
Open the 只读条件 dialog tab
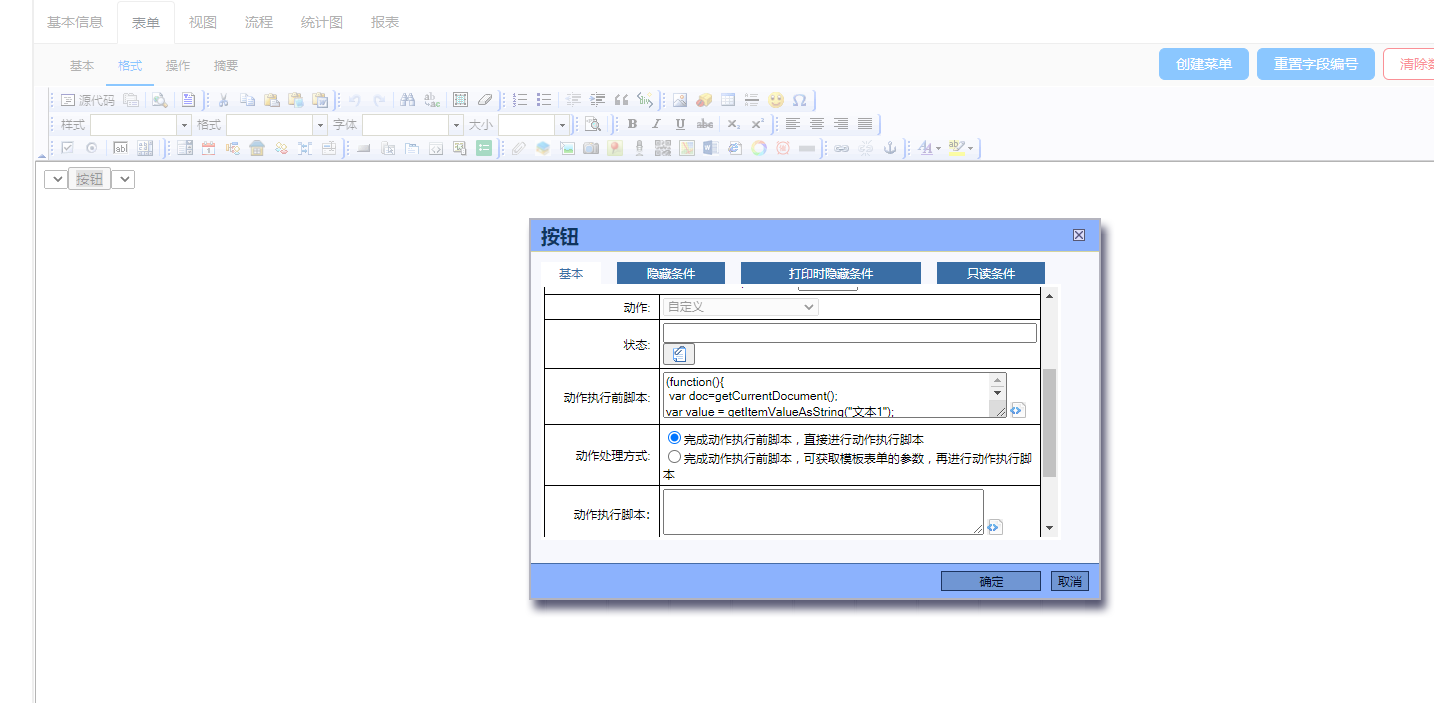pyautogui.click(x=991, y=273)
